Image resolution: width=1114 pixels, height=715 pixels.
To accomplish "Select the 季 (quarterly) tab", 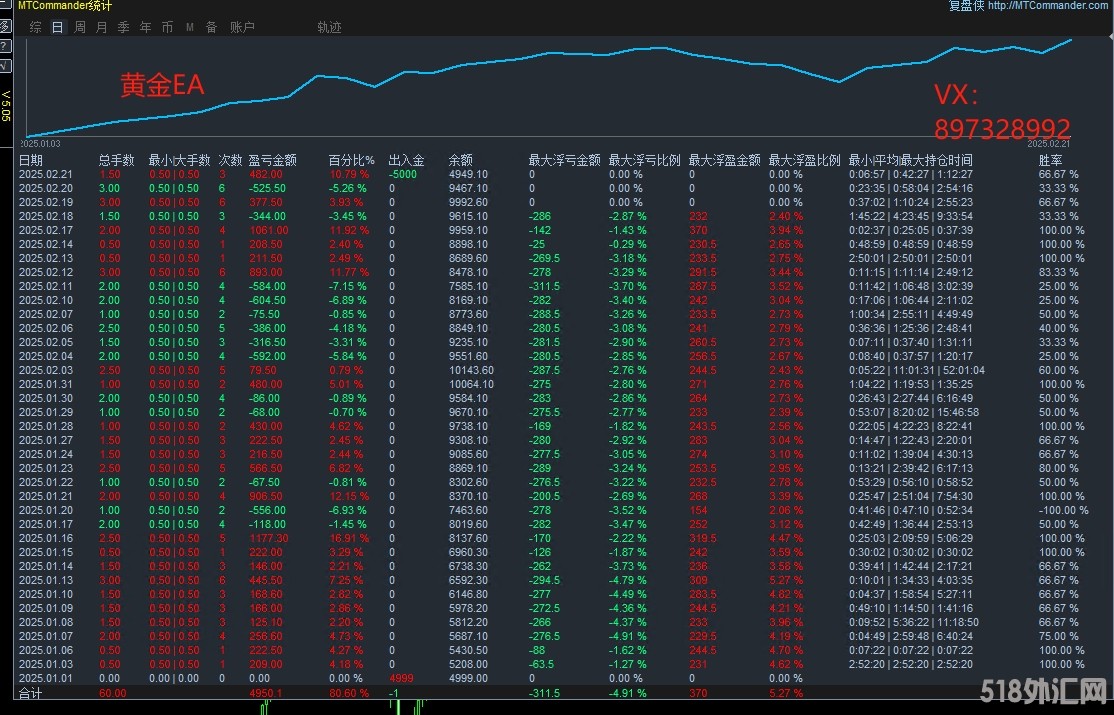I will tap(123, 27).
